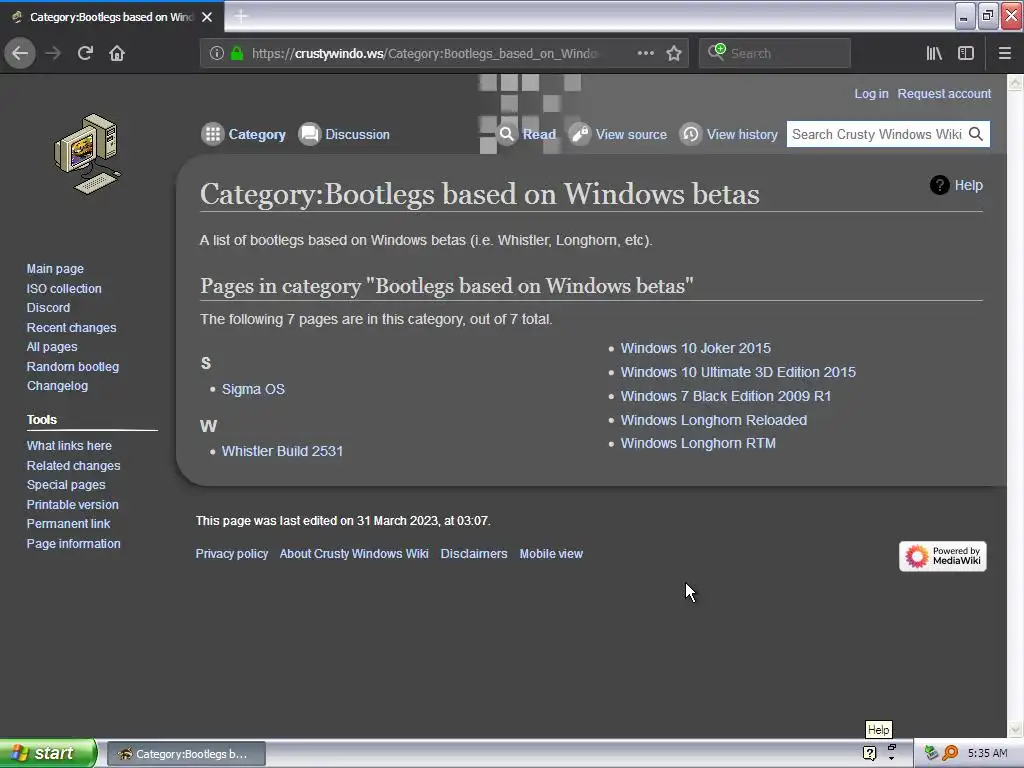This screenshot has height=768, width=1024.
Task: Open the Changelog link
Action: 57,385
